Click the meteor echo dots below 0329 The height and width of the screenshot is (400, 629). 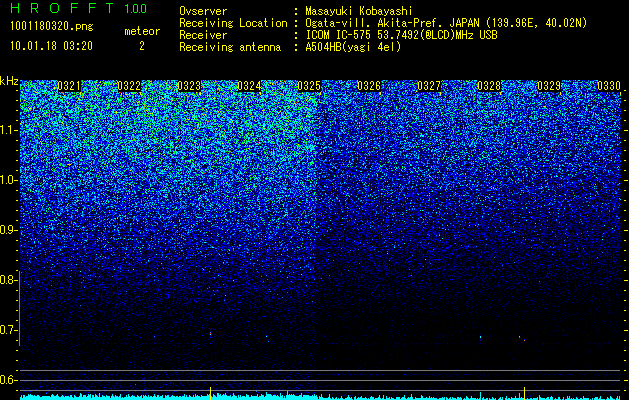tap(522, 339)
